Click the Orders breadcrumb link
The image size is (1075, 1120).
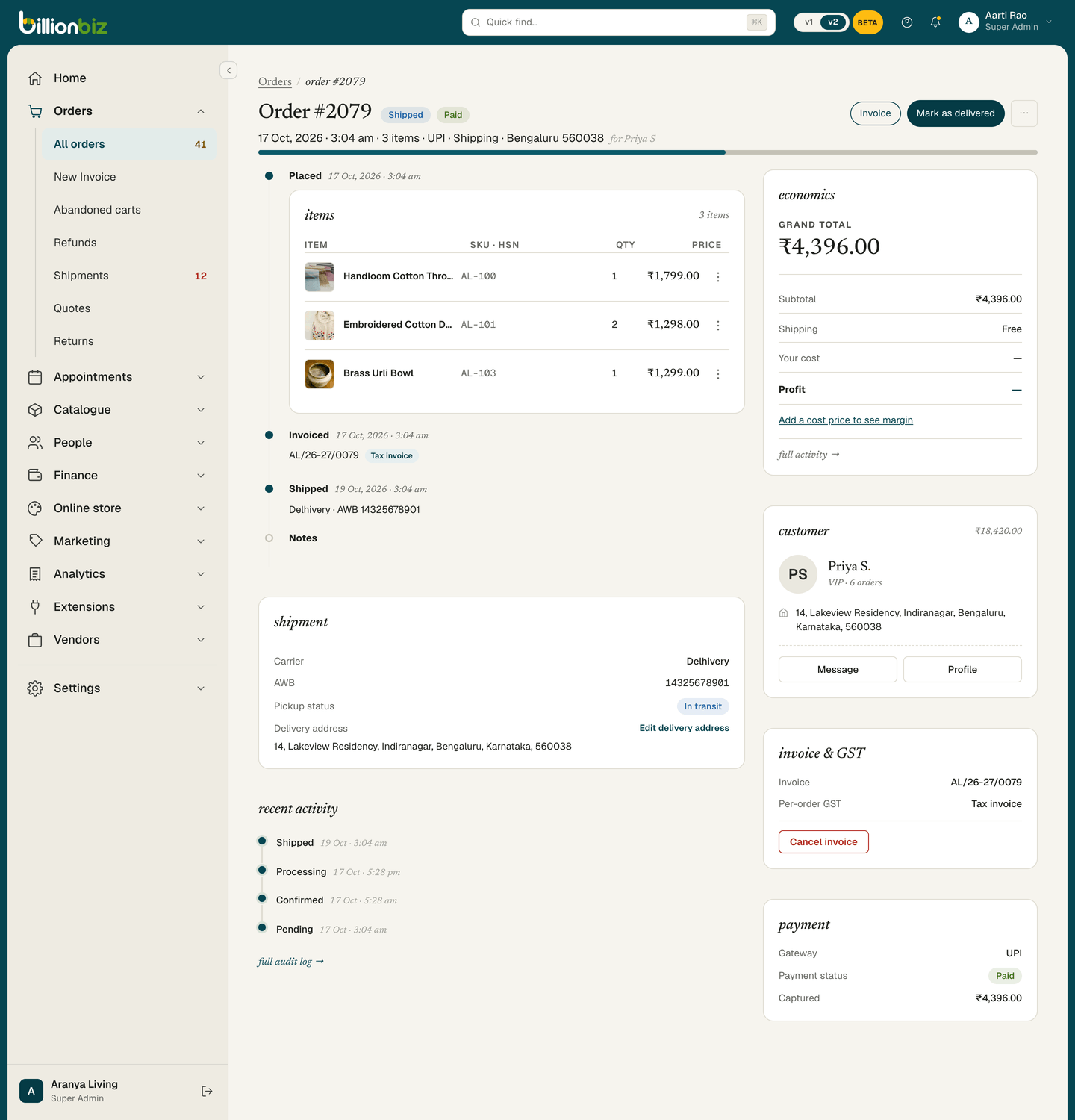pos(275,82)
